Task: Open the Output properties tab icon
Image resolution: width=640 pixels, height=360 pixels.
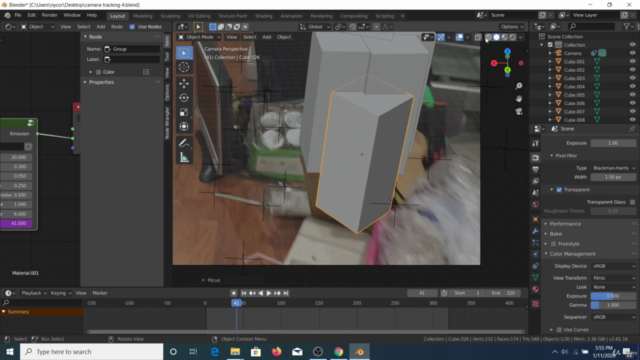Action: point(536,169)
